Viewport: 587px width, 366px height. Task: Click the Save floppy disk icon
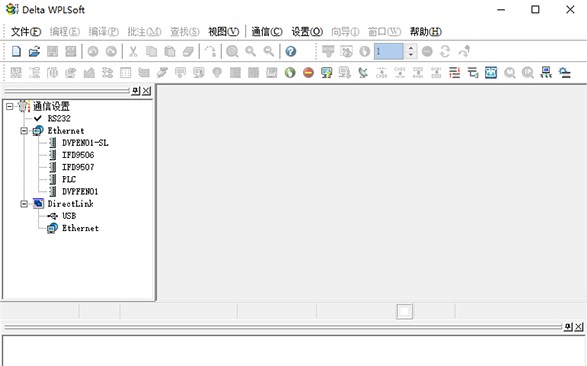pos(52,51)
